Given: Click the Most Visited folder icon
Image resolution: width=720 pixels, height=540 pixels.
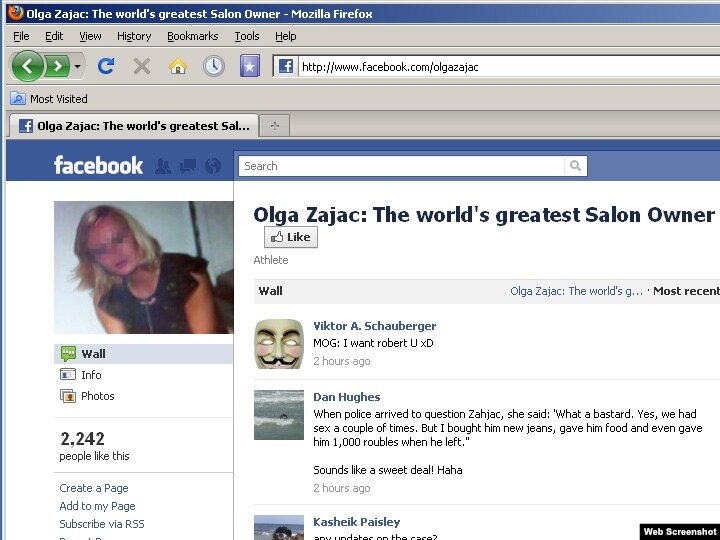Looking at the screenshot, I should 18,98.
